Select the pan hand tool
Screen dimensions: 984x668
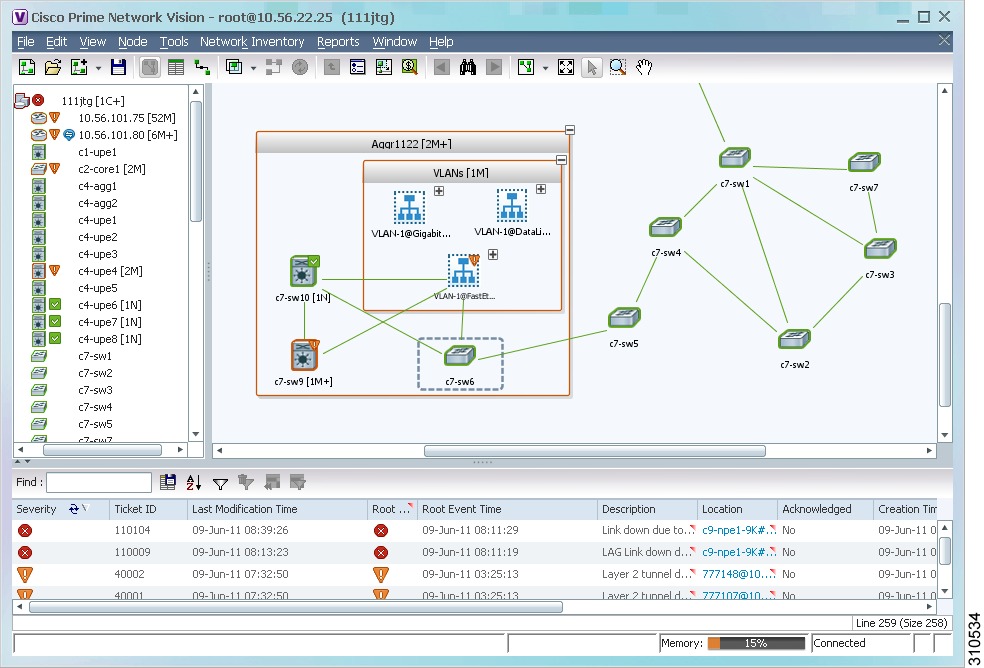[644, 67]
